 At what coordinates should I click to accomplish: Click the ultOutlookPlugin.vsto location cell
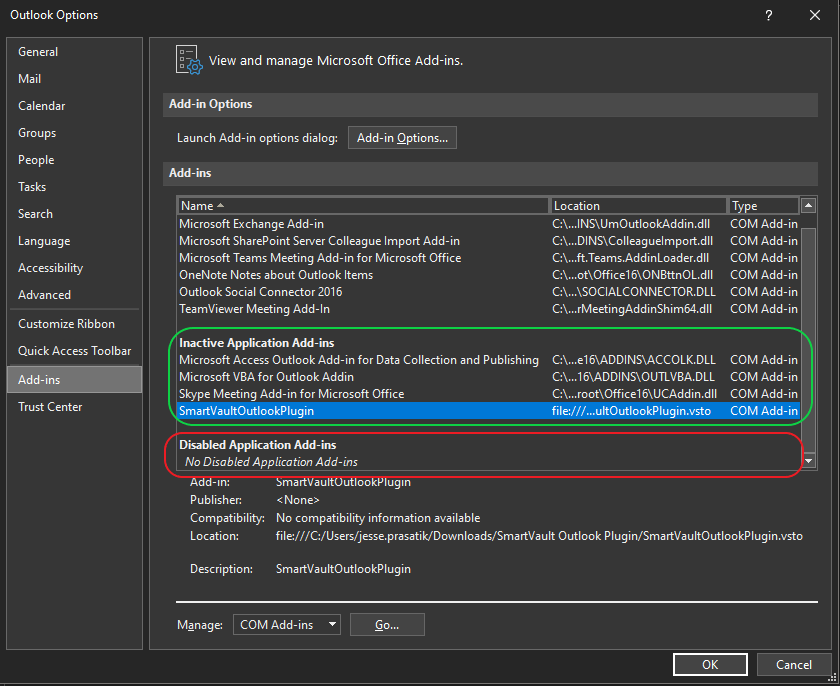(x=632, y=411)
